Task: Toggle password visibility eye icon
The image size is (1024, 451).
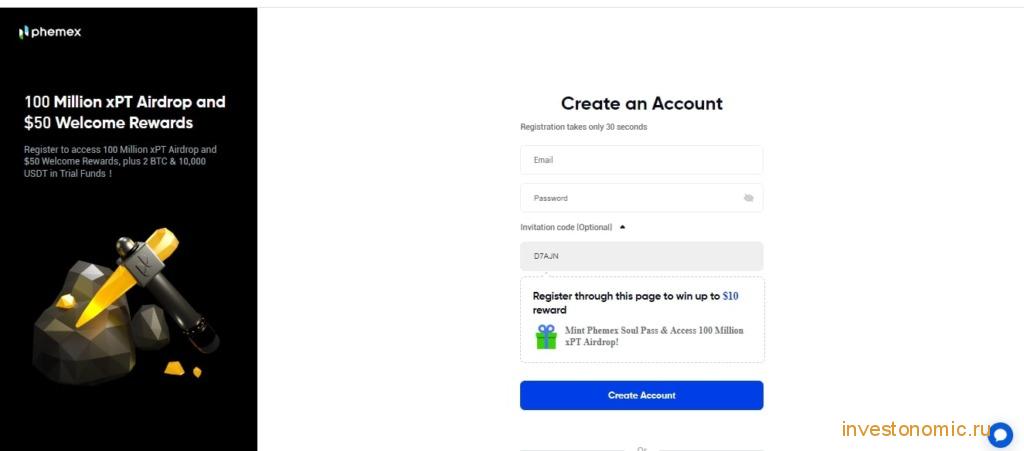Action: coord(748,198)
